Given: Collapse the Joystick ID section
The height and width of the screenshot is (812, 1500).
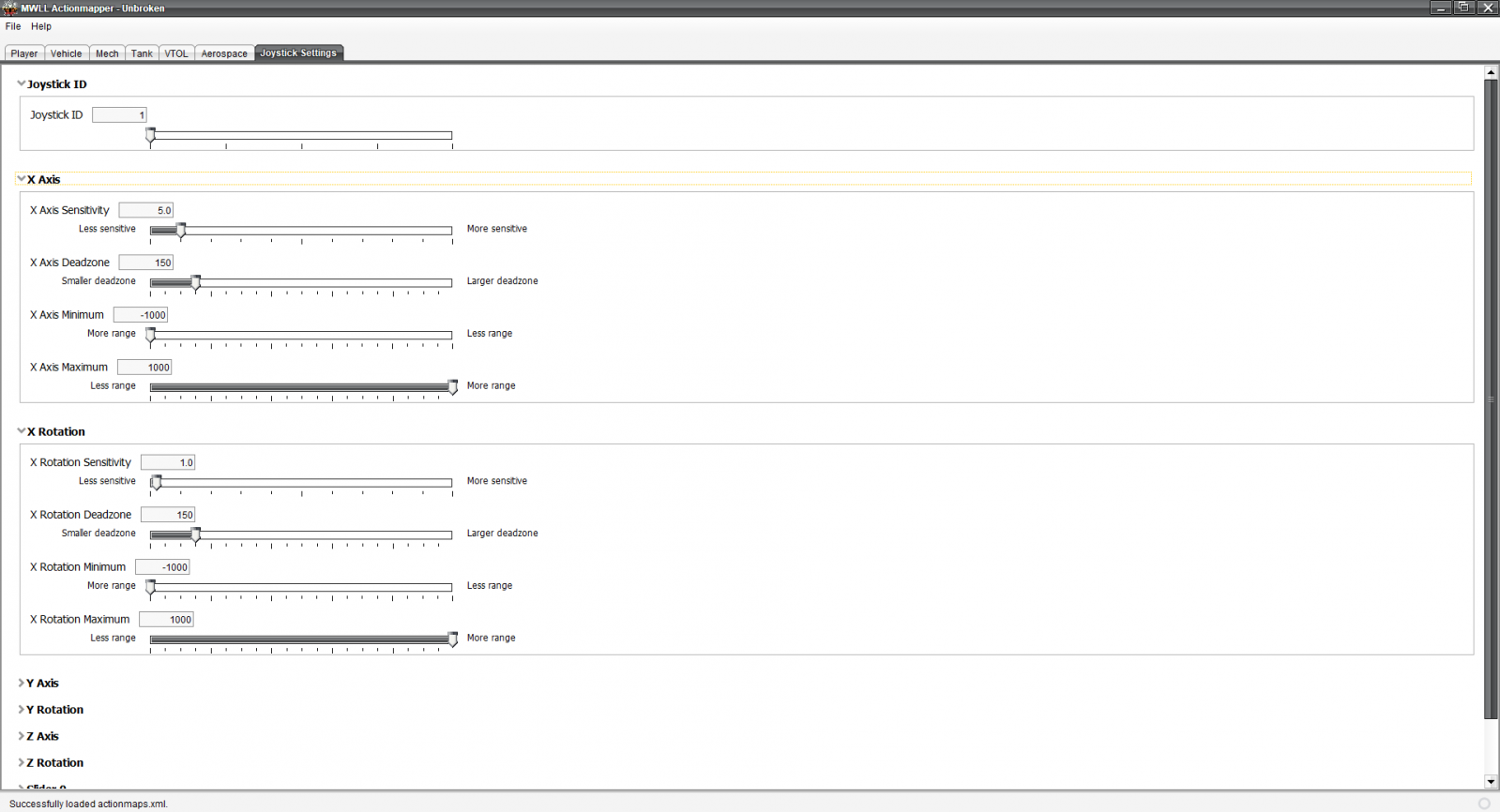Looking at the screenshot, I should [22, 84].
